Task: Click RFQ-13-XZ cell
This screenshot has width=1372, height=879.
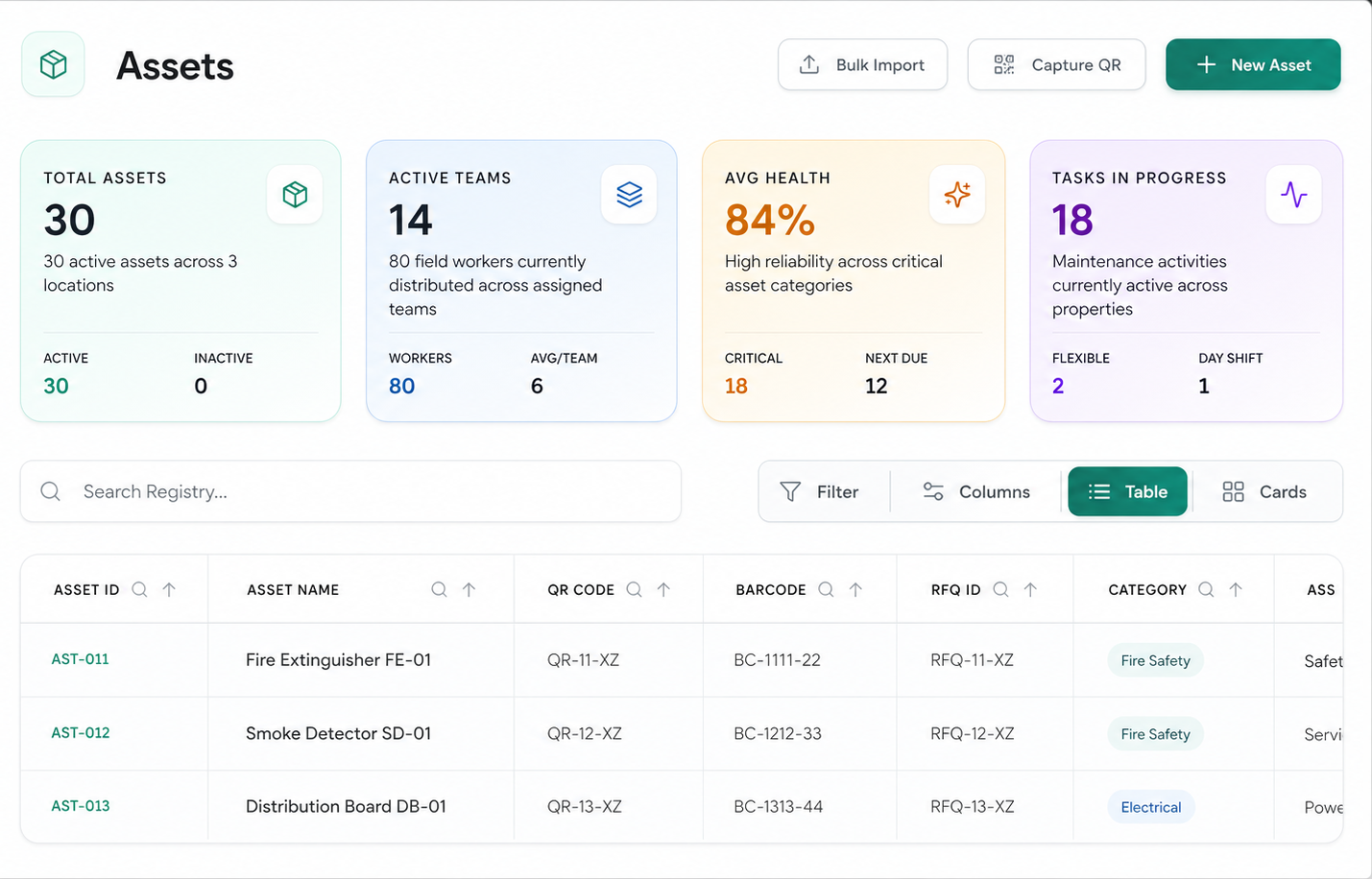Action: tap(973, 806)
